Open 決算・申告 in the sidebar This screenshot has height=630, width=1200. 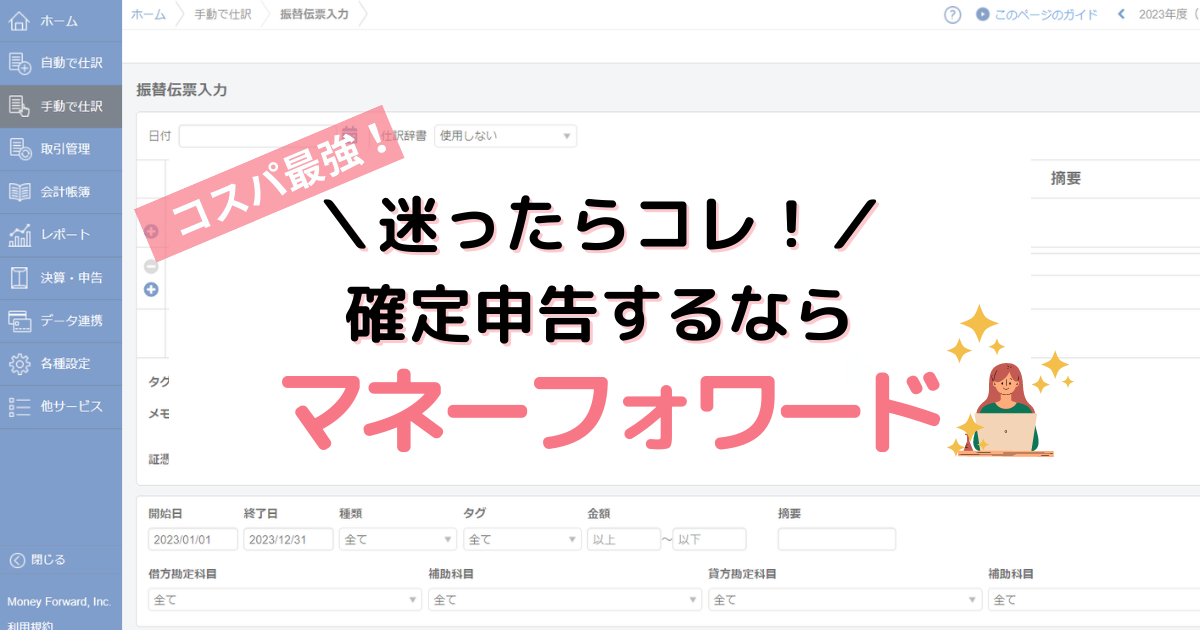click(x=61, y=278)
